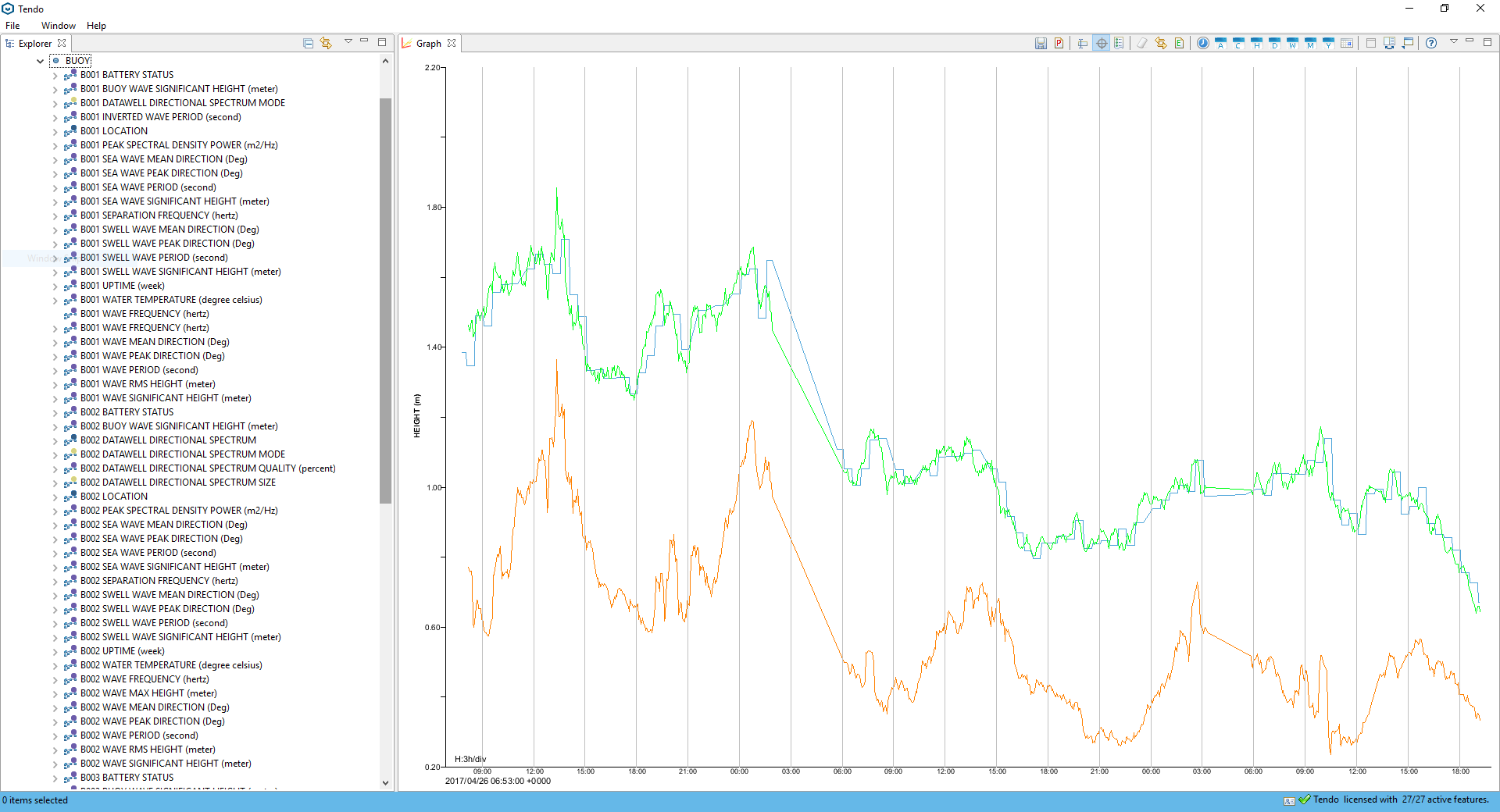
Task: Select the 'H' time range calendar icon
Action: click(x=1256, y=44)
